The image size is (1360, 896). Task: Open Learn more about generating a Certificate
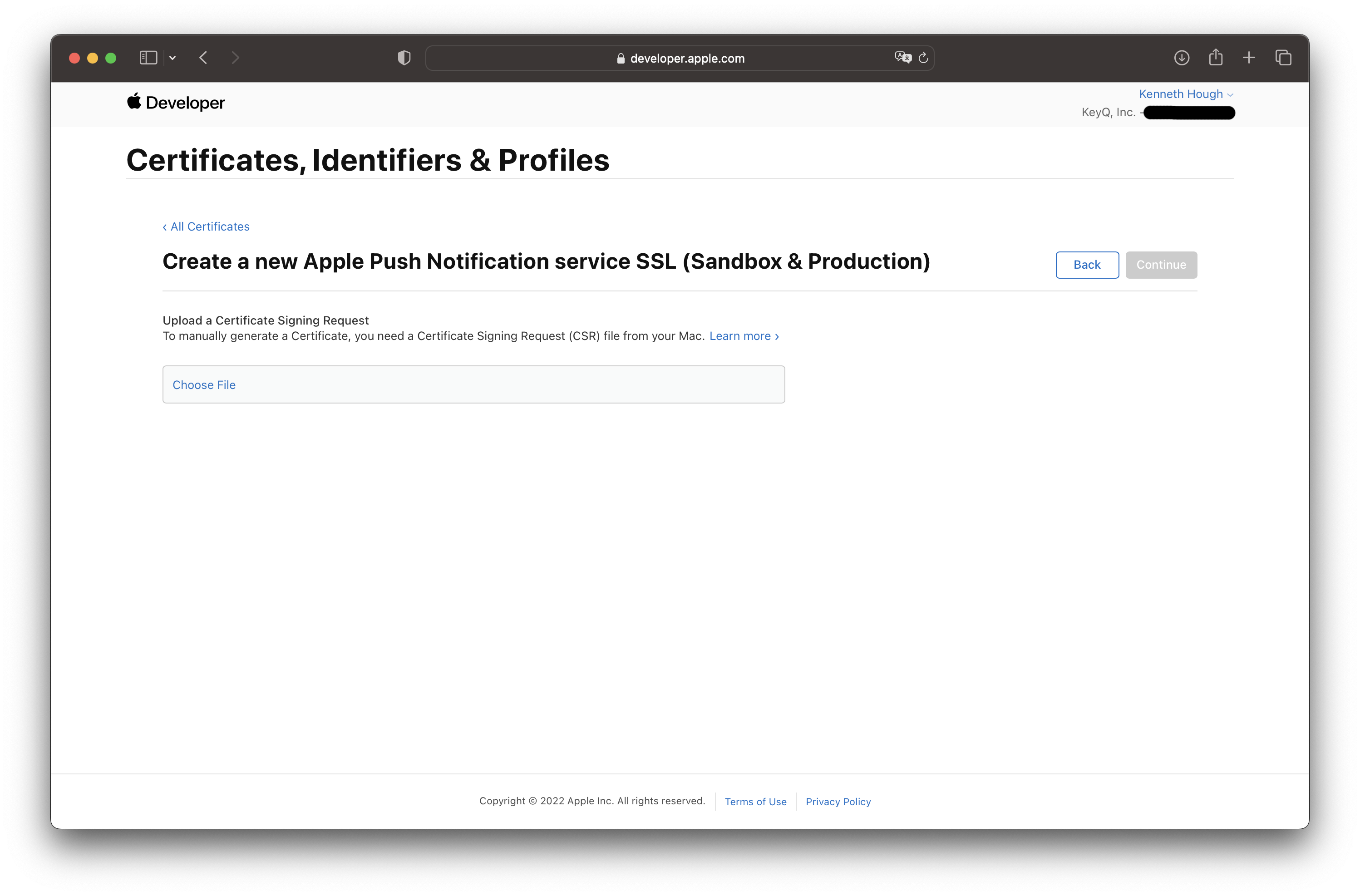point(740,336)
